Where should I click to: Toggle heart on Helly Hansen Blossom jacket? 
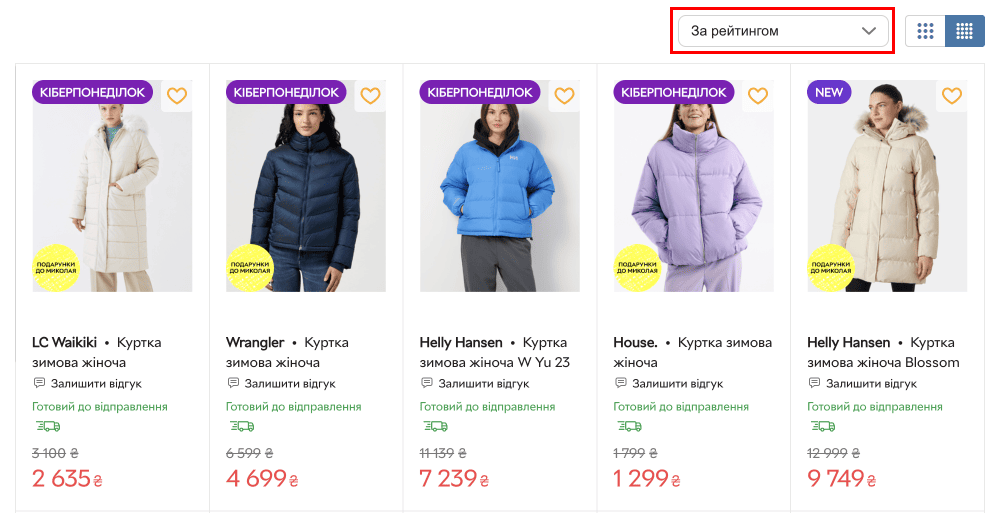[951, 96]
